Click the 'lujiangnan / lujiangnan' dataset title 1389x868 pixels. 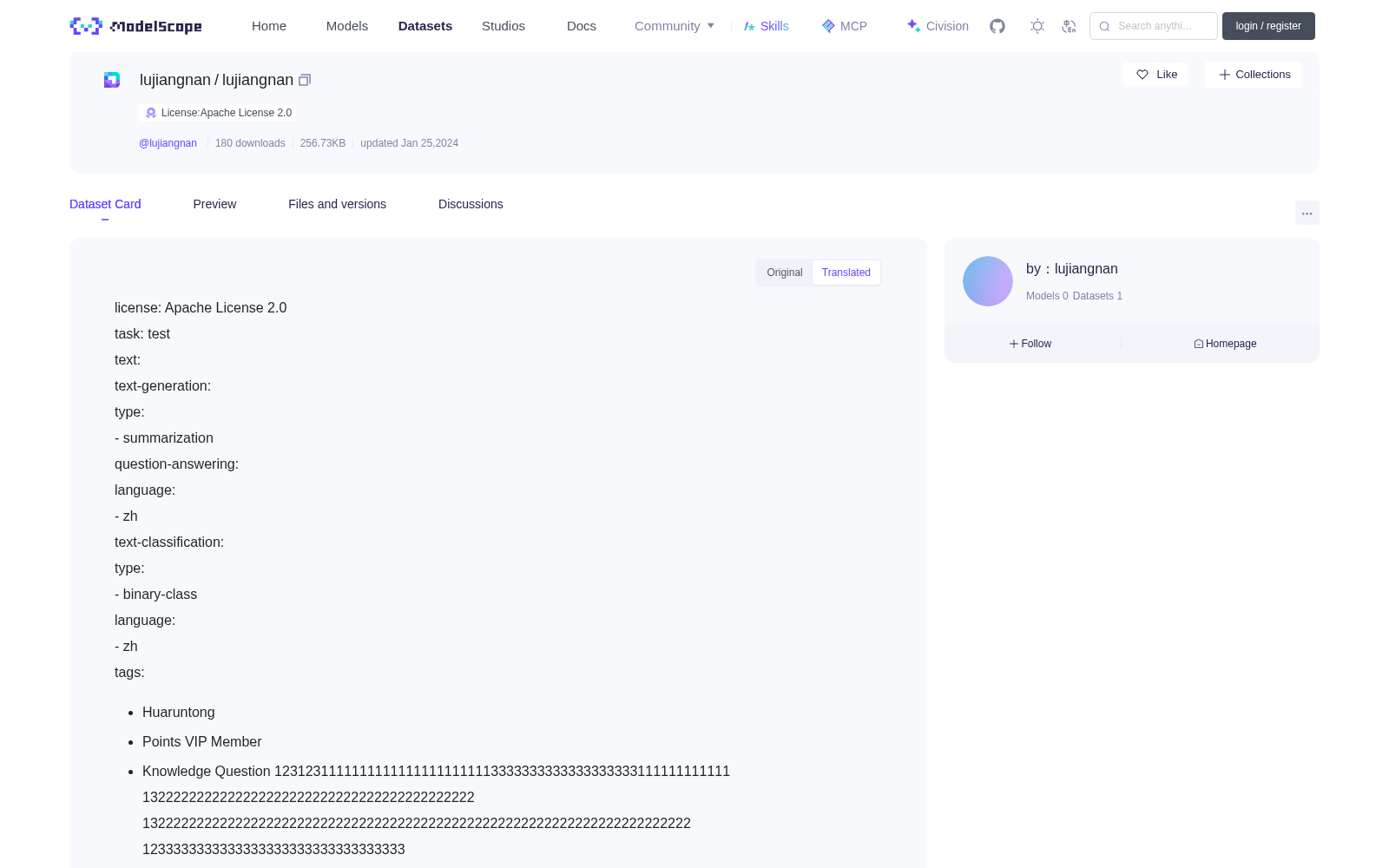pyautogui.click(x=216, y=80)
